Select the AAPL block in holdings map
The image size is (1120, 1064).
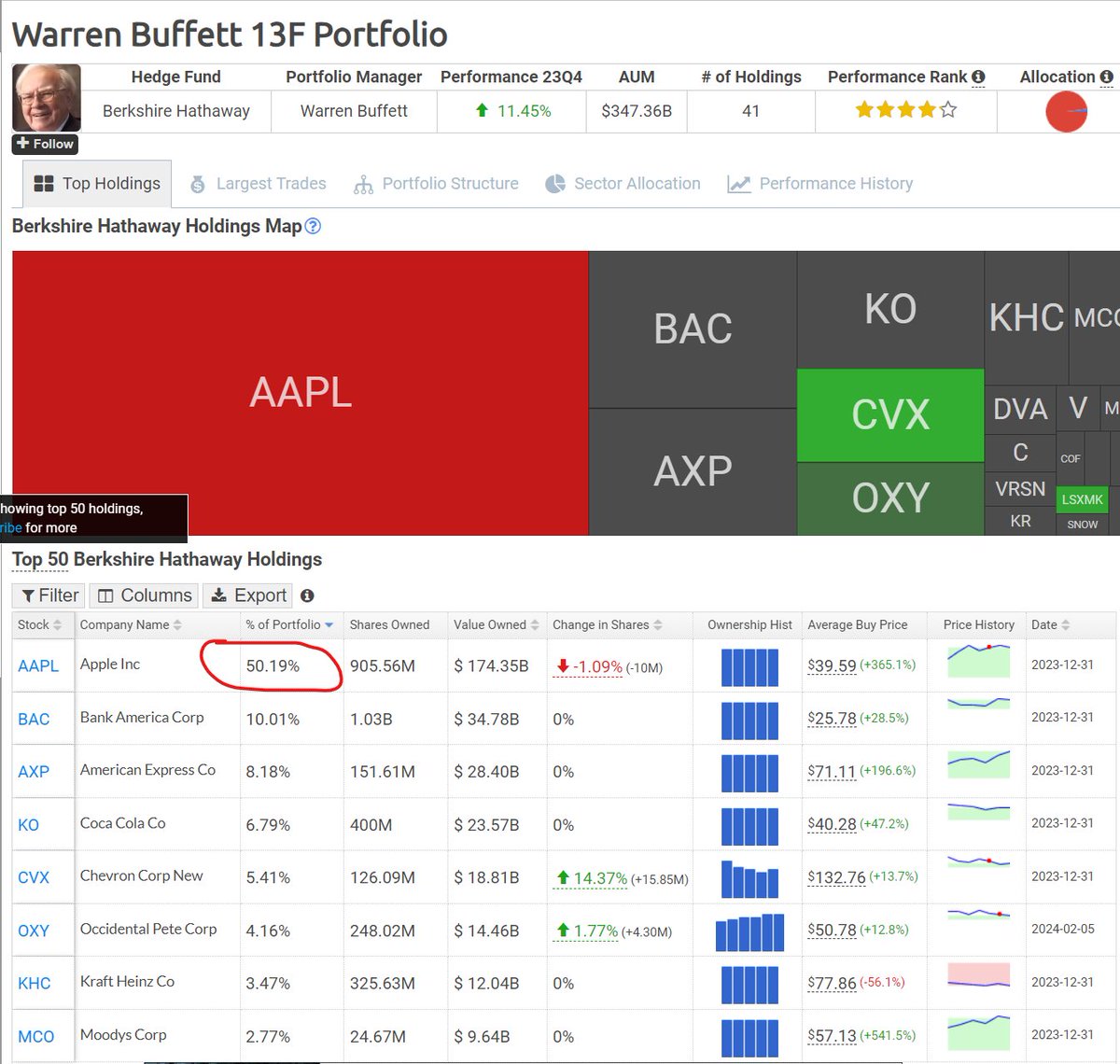pos(301,393)
